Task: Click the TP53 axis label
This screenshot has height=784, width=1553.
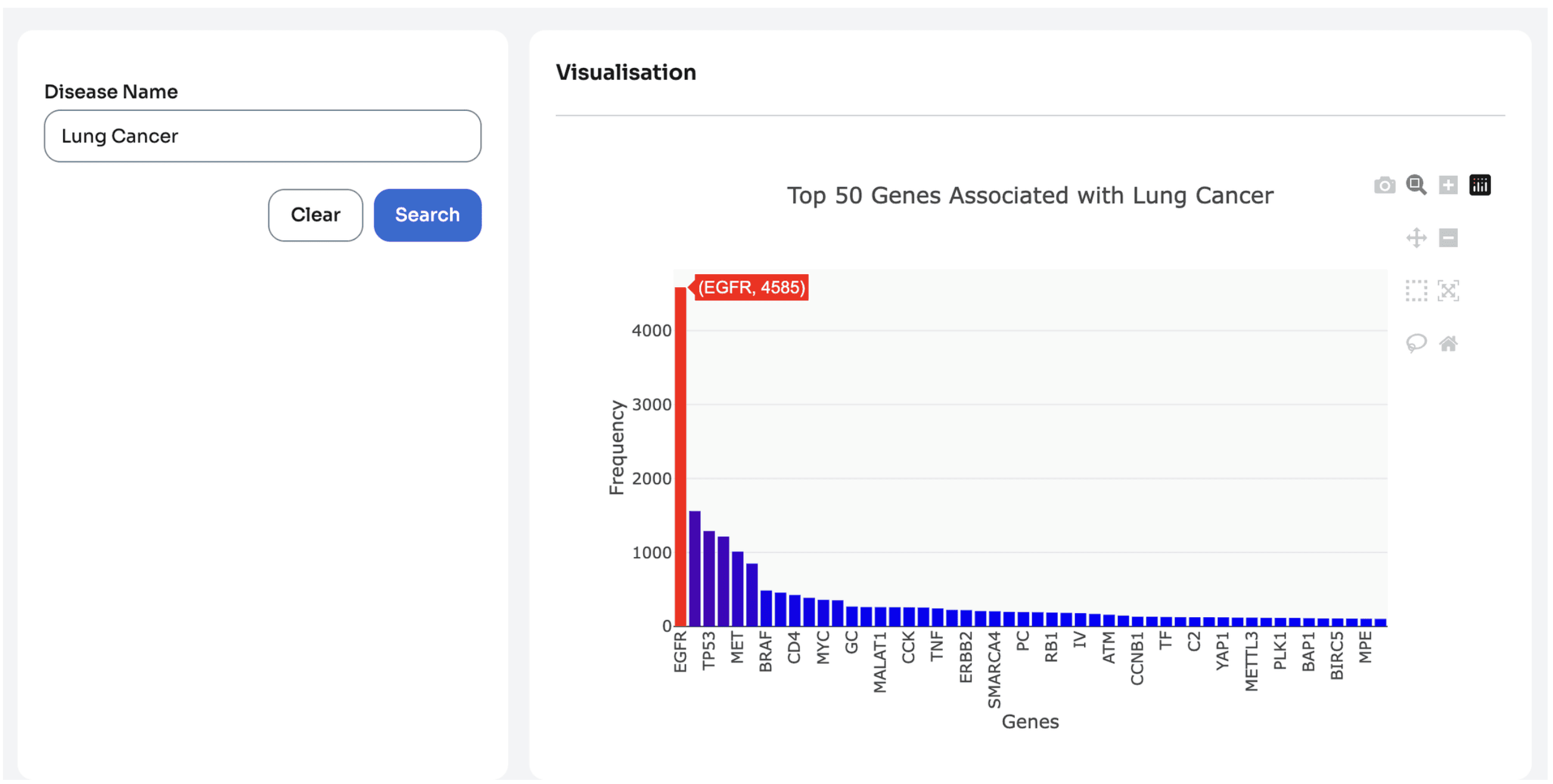Action: 709,650
